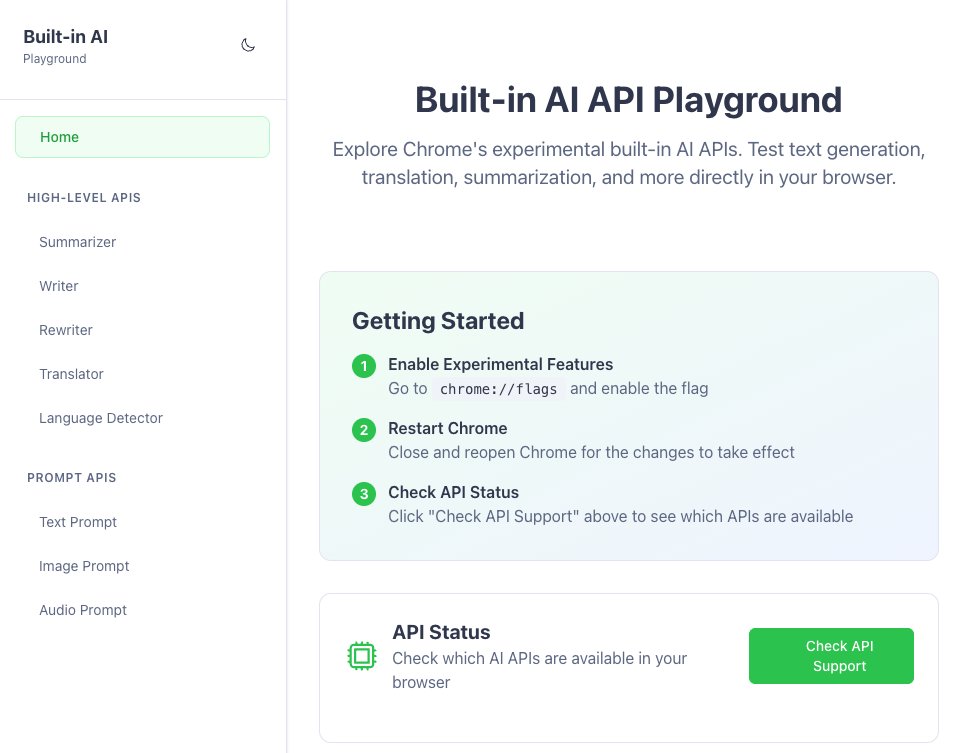Image resolution: width=969 pixels, height=753 pixels.
Task: Click the API Status card heading
Action: click(x=441, y=632)
